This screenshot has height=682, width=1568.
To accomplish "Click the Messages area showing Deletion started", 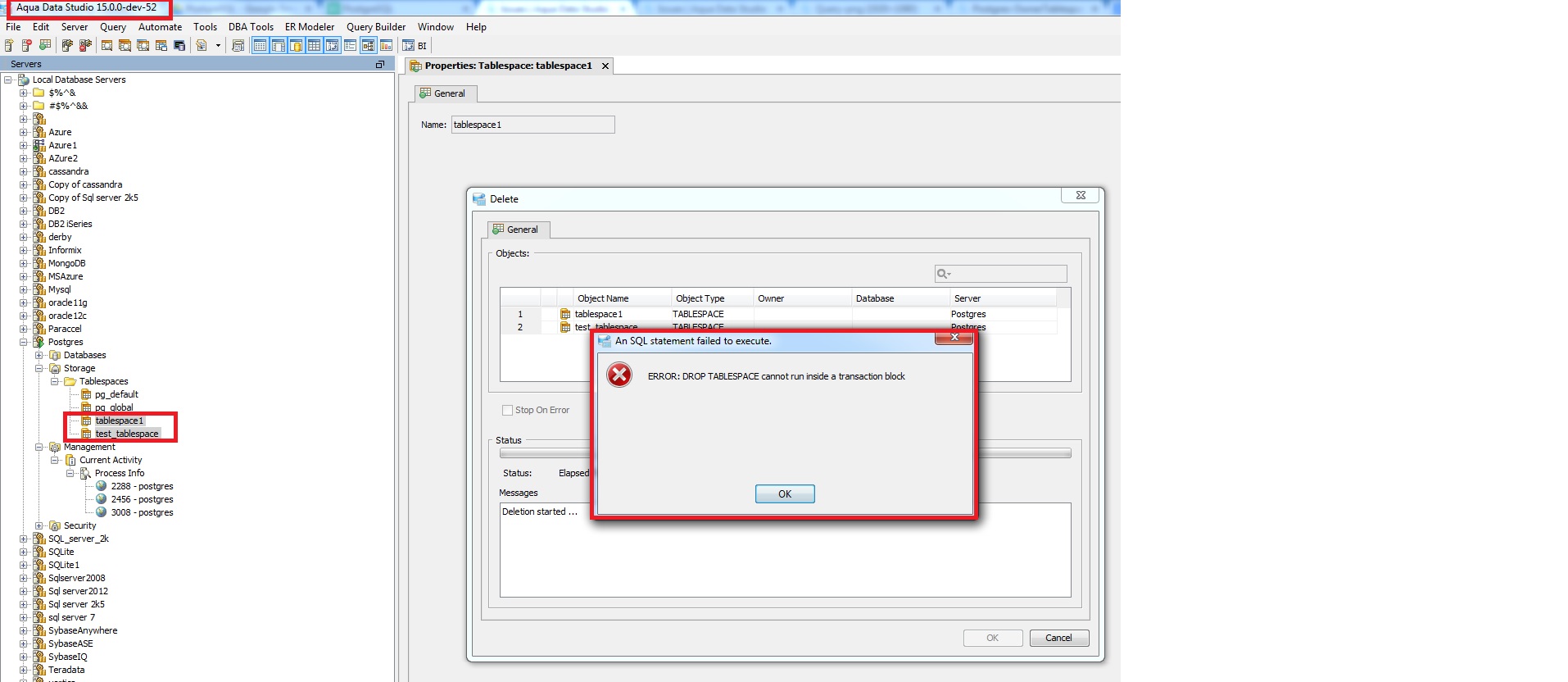I will pos(785,550).
